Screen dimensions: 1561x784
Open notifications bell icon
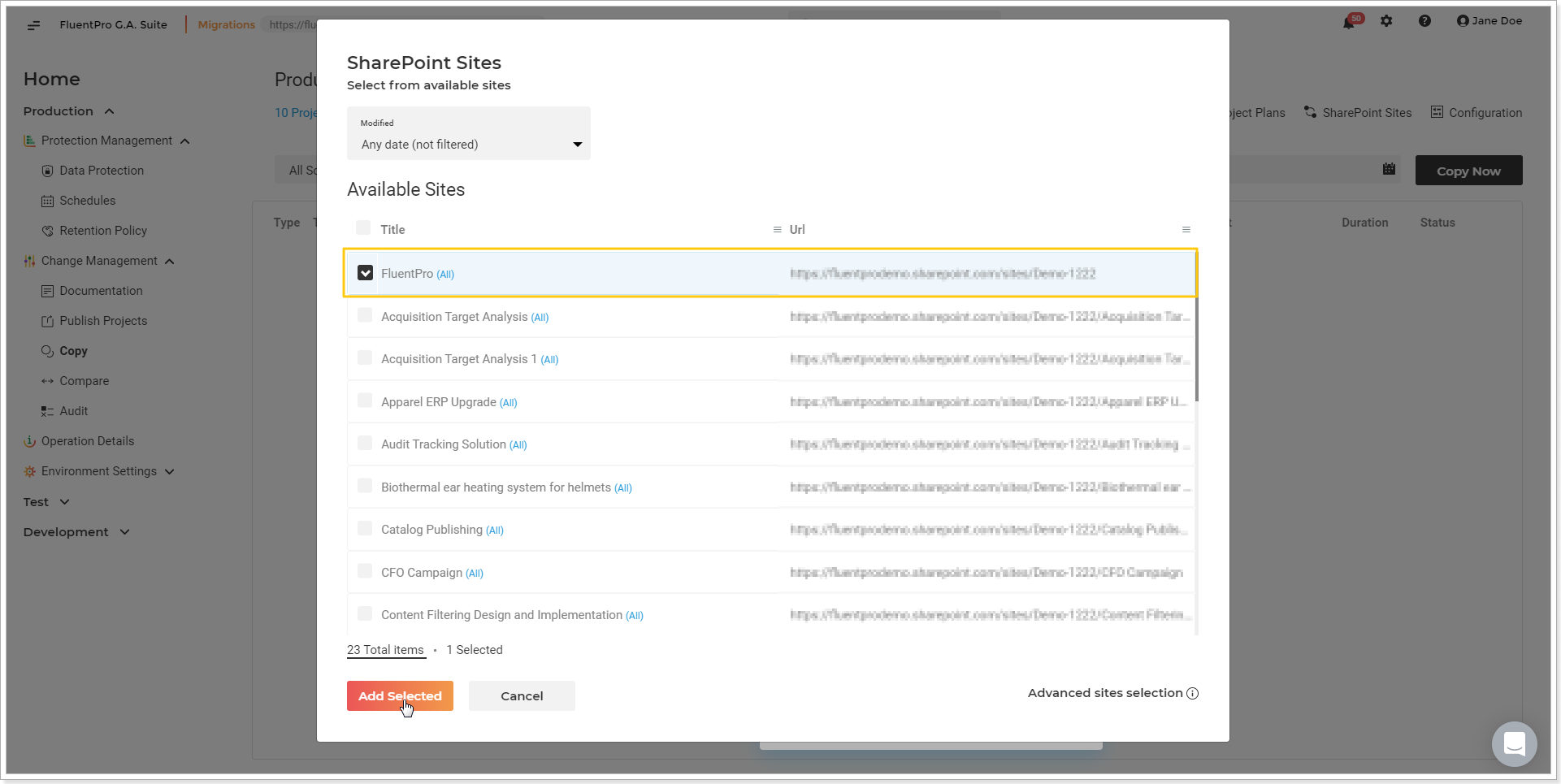tap(1349, 22)
